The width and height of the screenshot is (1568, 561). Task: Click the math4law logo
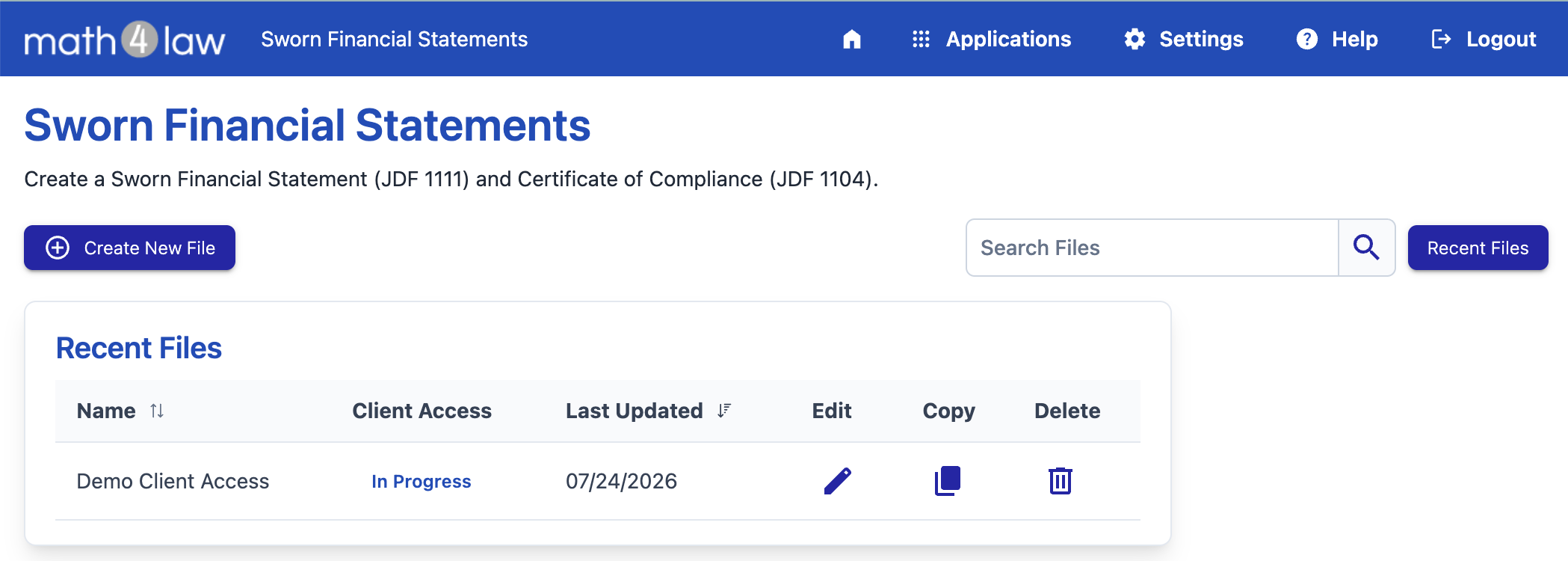[124, 40]
